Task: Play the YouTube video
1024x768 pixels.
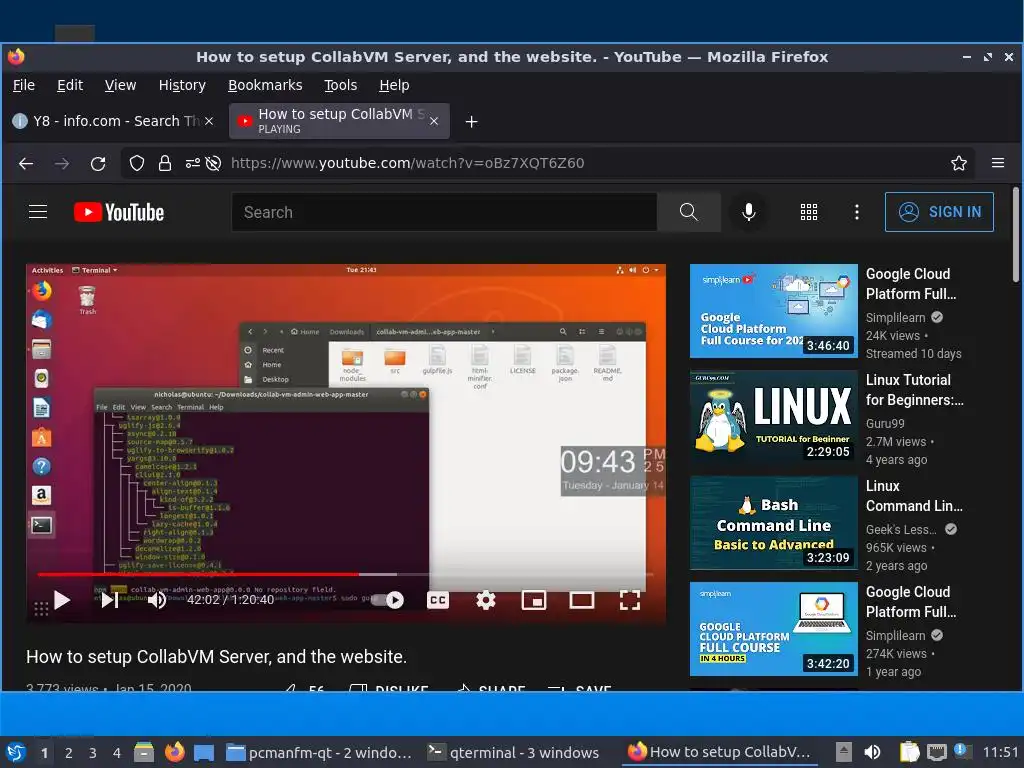Action: [x=62, y=600]
